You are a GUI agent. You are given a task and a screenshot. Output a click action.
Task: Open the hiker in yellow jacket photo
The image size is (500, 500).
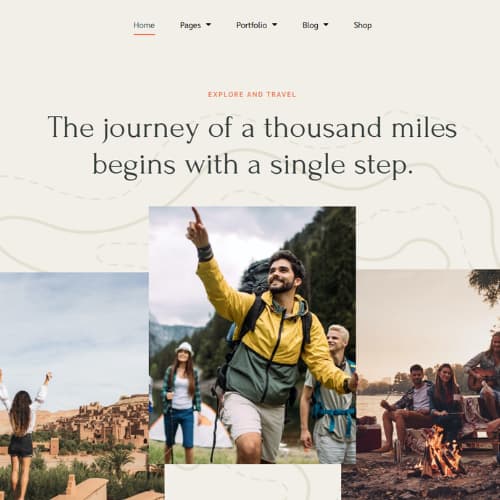coord(252,335)
